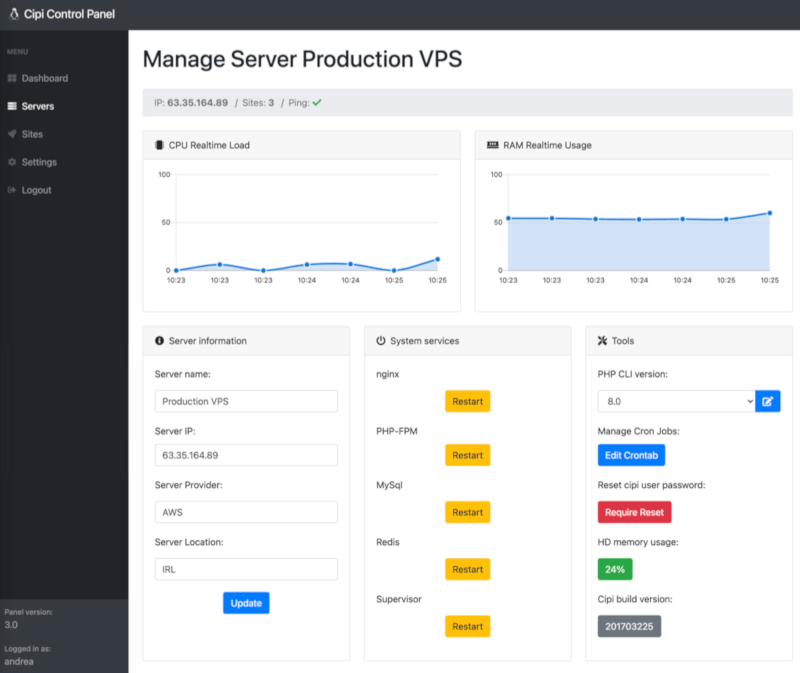Click the Cipi penguin logo icon
This screenshot has height=673, width=800.
pos(14,14)
